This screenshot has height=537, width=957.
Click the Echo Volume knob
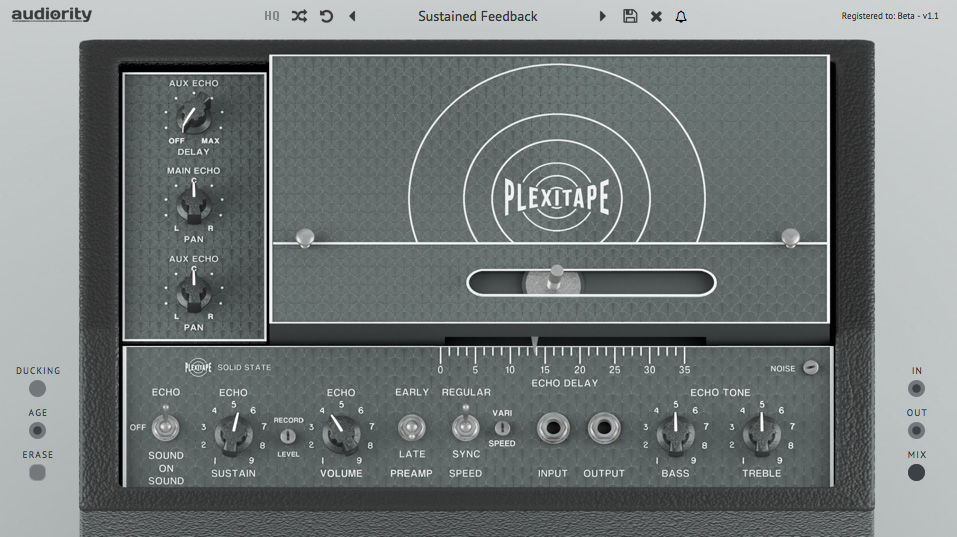click(341, 434)
